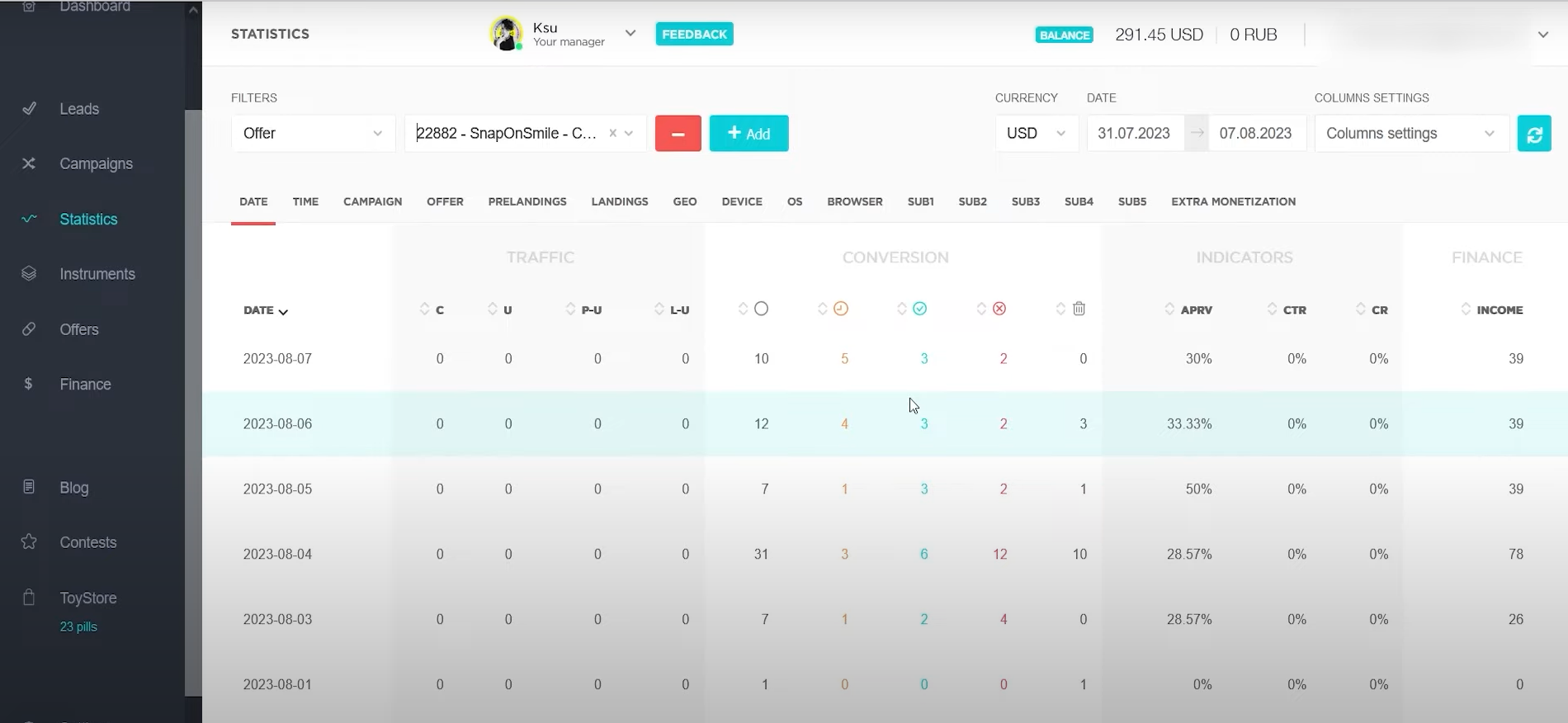Viewport: 1568px width, 723px height.
Task: Click the Offers link icon in sidebar
Action: coord(29,328)
